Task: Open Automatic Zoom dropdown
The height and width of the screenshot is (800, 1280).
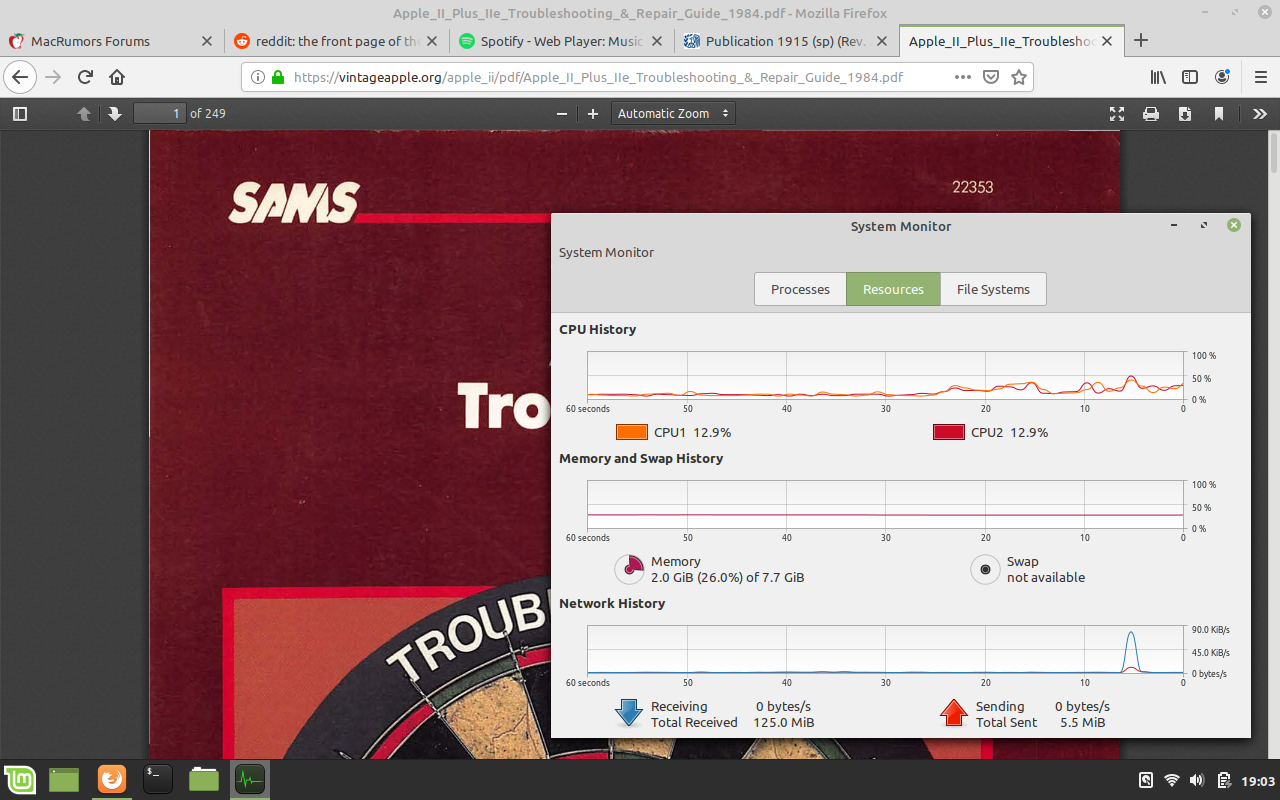Action: 673,114
